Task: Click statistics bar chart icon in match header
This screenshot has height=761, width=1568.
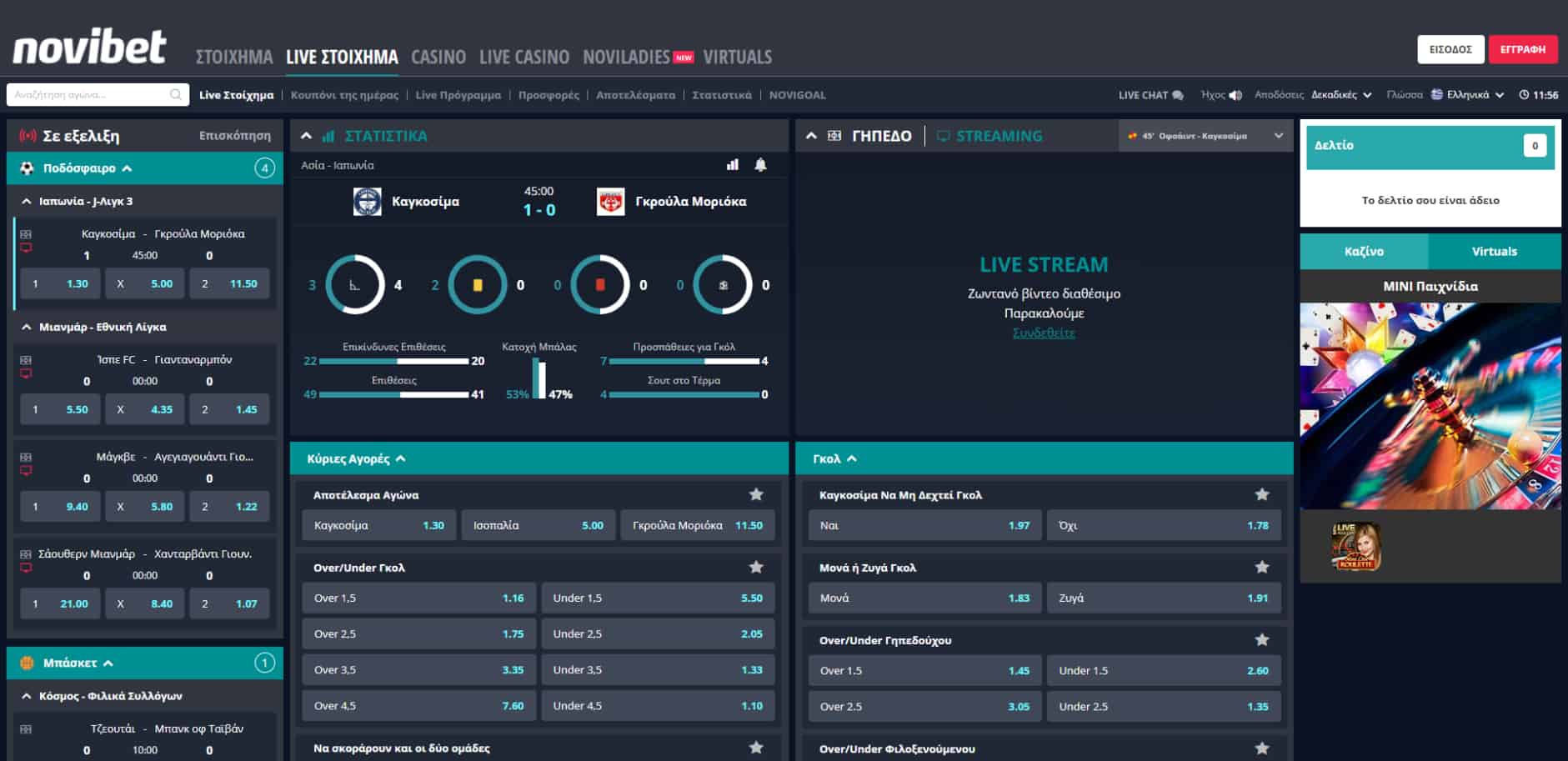Action: (733, 165)
